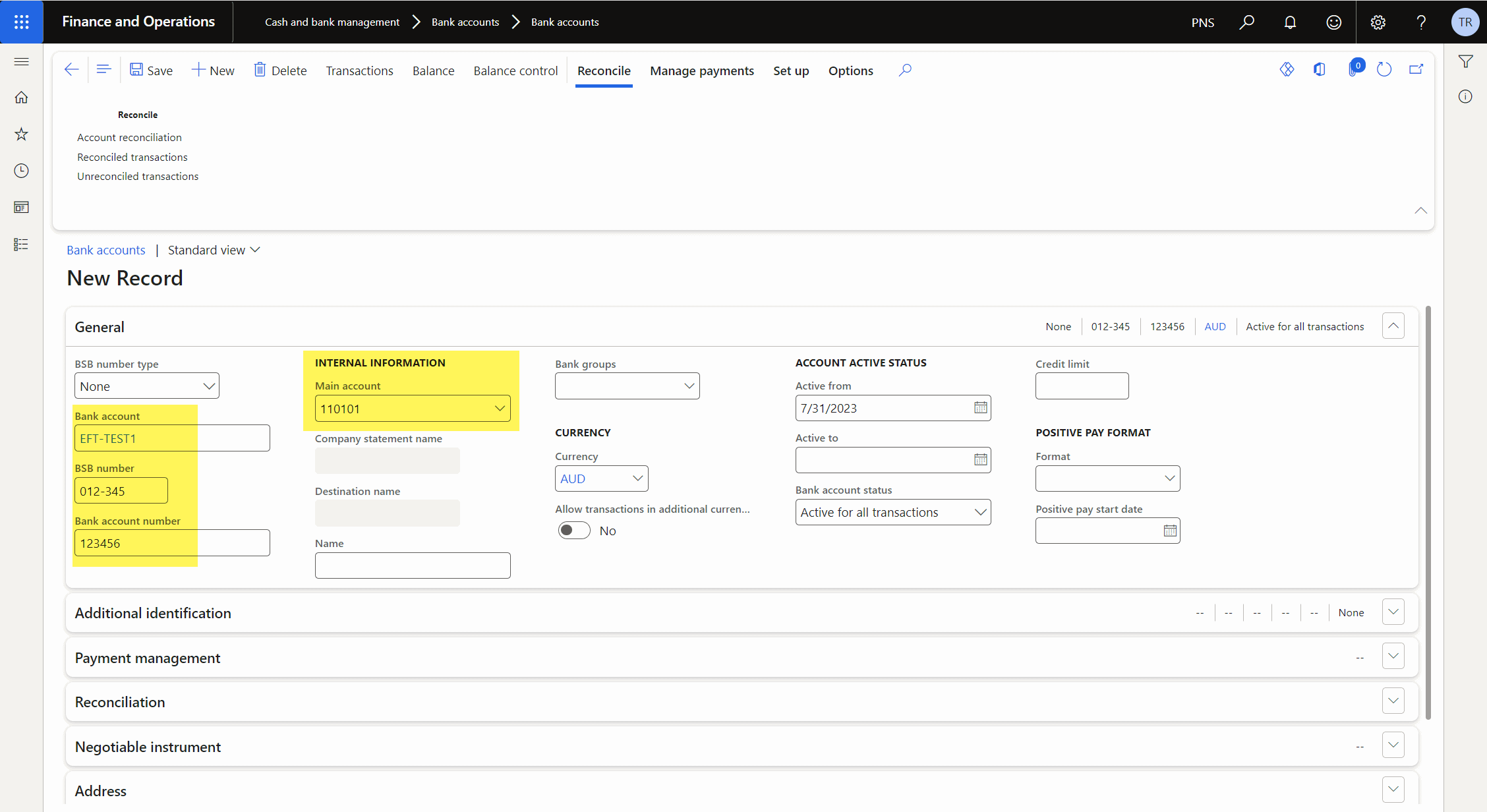The height and width of the screenshot is (812, 1487).
Task: Collapse the General section
Action: [1393, 326]
